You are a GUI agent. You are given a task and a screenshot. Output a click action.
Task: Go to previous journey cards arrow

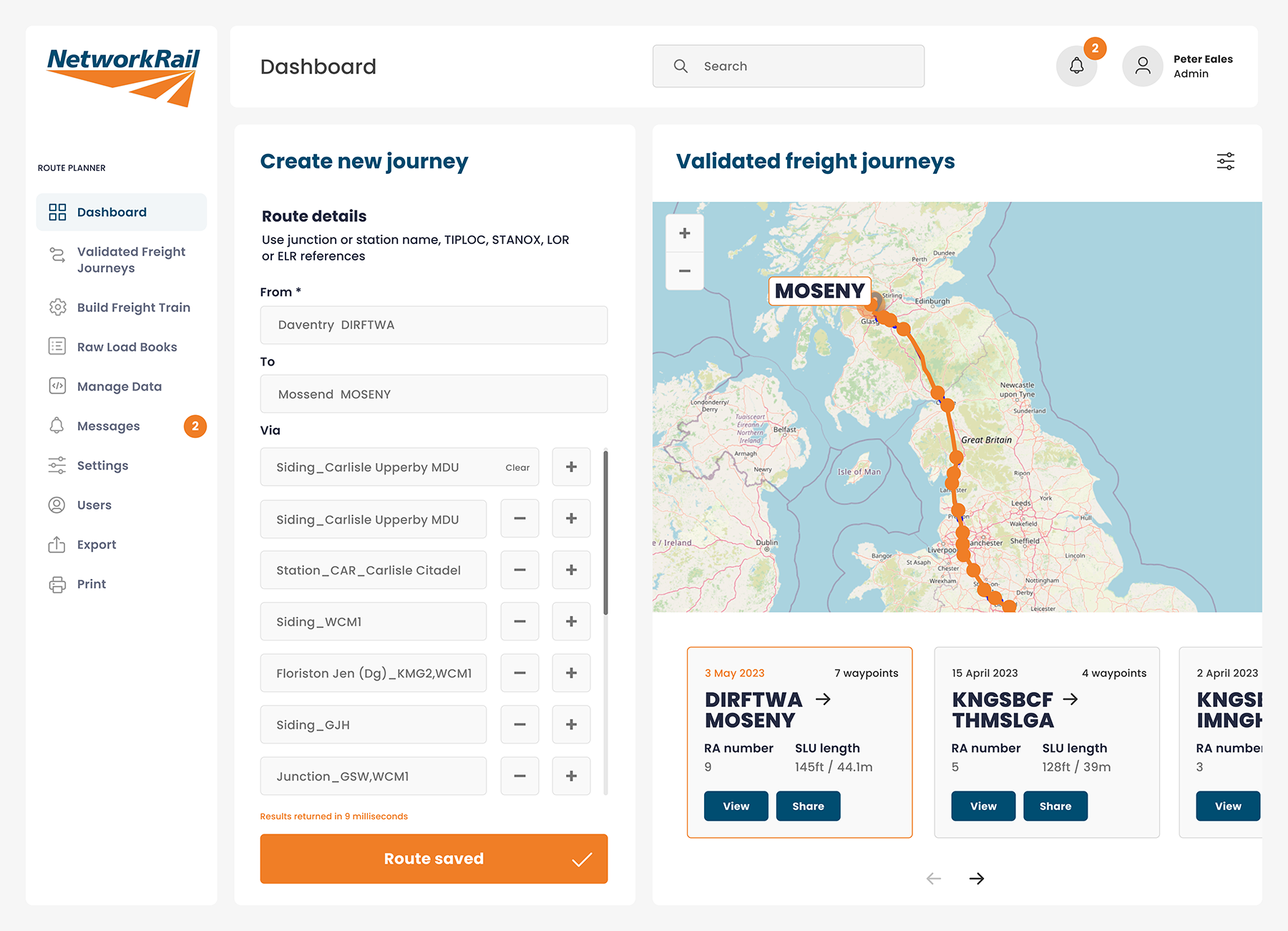934,879
